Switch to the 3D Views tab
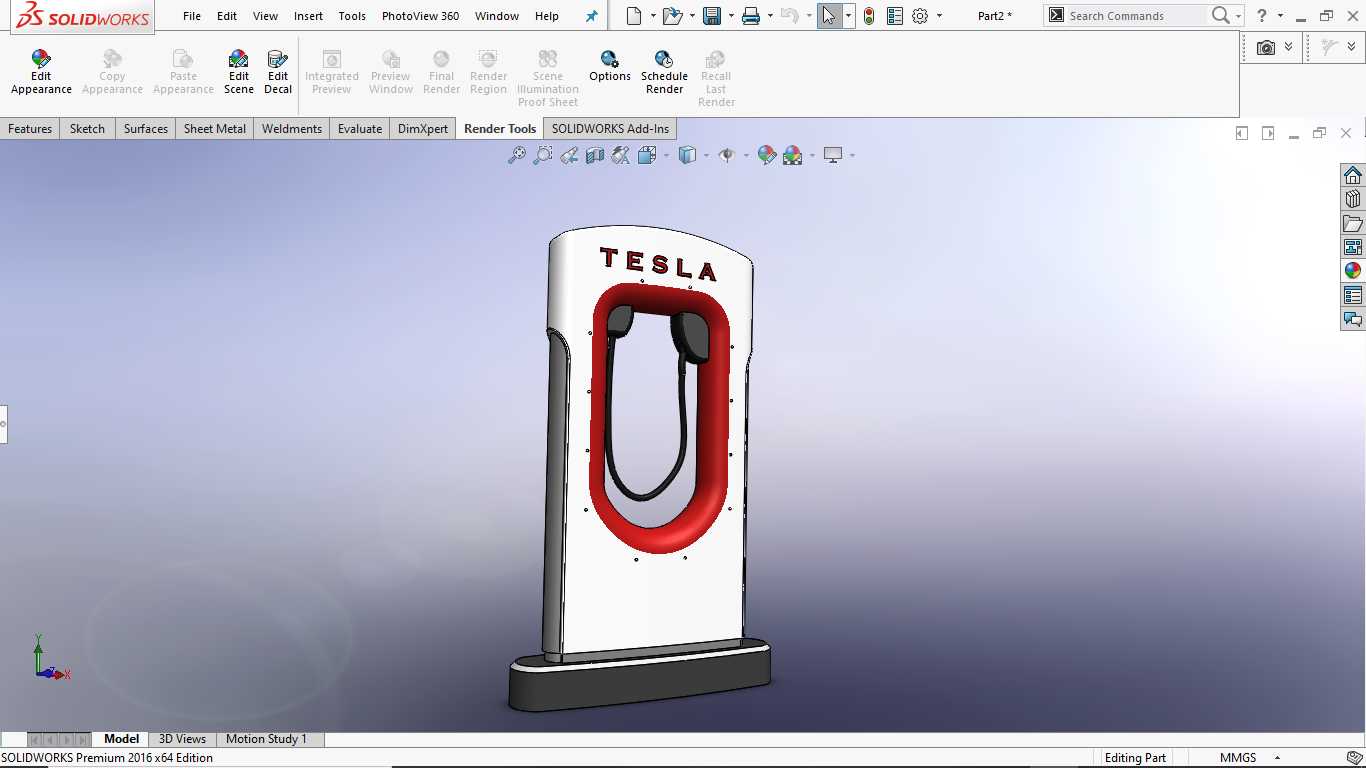This screenshot has height=768, width=1366. (182, 739)
